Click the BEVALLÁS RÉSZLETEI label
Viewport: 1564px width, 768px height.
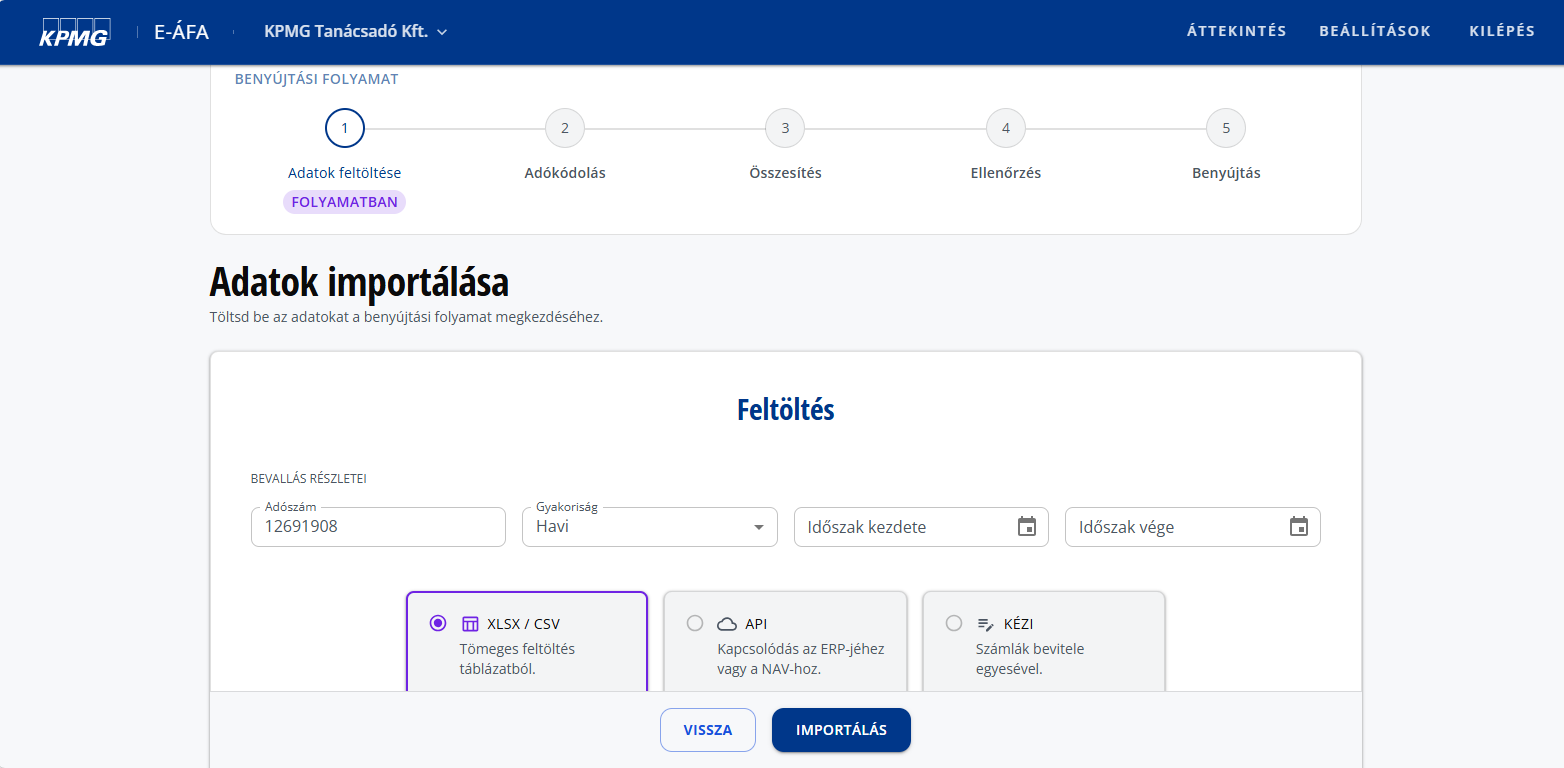click(x=309, y=479)
